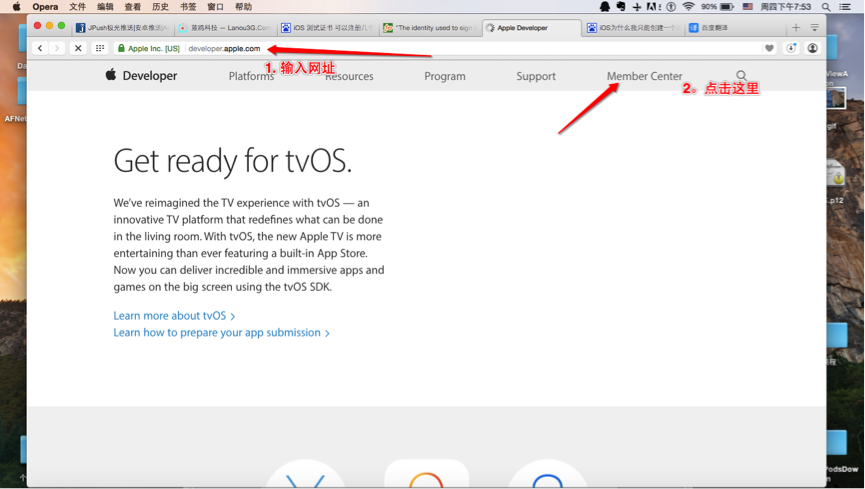865x489 pixels.
Task: Click the Member Center link
Action: (x=644, y=76)
